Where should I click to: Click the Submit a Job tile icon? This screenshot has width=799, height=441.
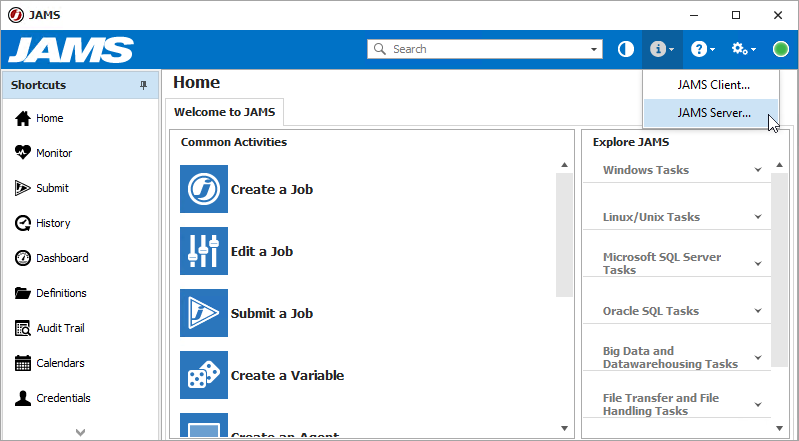pos(204,313)
